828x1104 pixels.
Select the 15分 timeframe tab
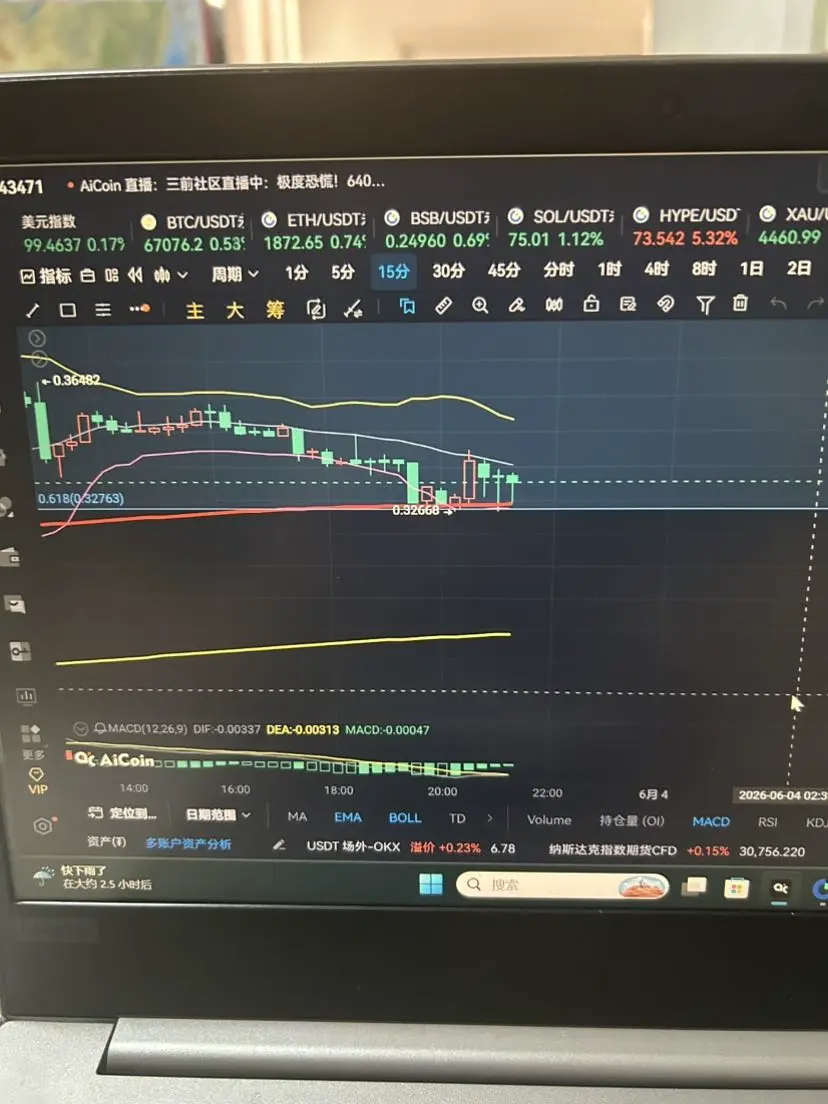pos(393,271)
